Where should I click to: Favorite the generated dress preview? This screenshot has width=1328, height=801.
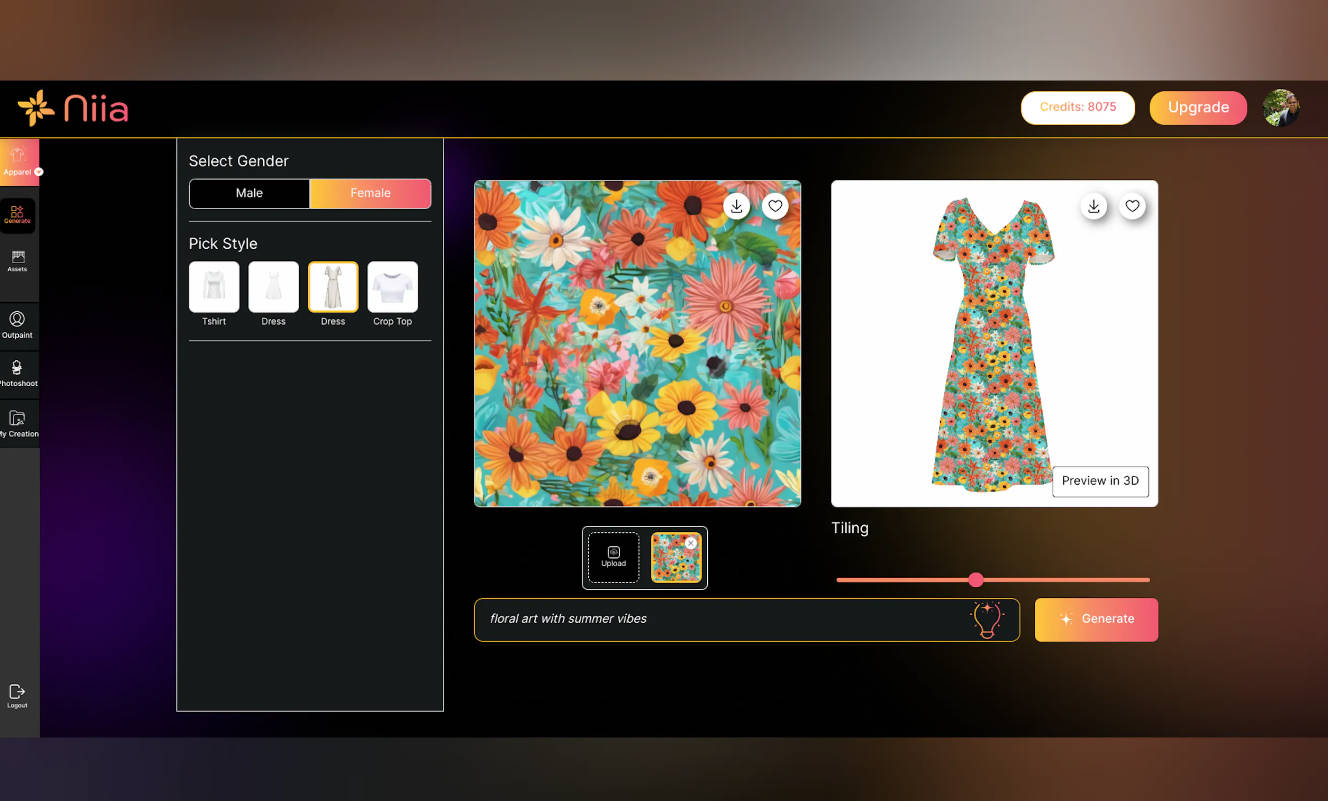(x=1132, y=206)
